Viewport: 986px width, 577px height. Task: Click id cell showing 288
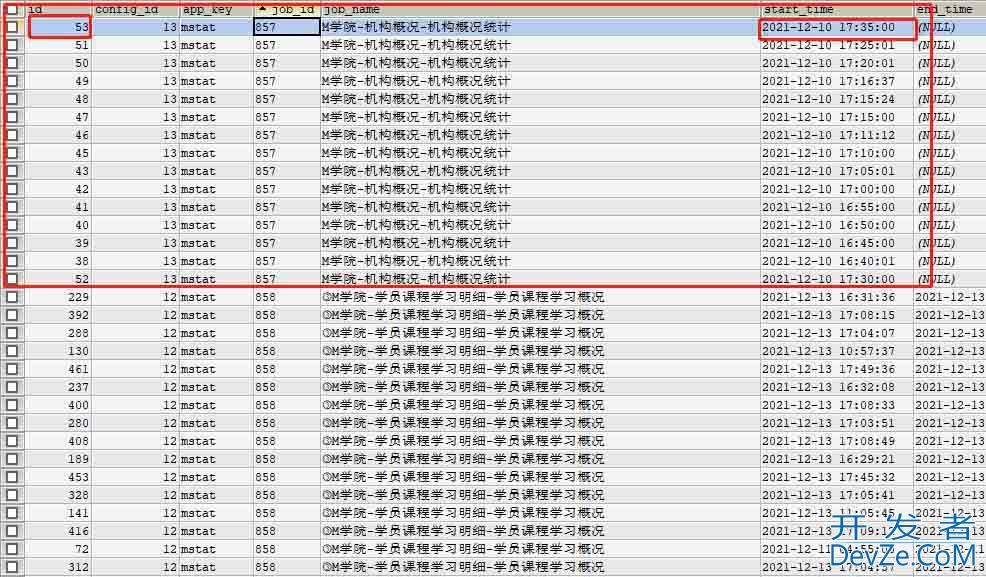58,333
